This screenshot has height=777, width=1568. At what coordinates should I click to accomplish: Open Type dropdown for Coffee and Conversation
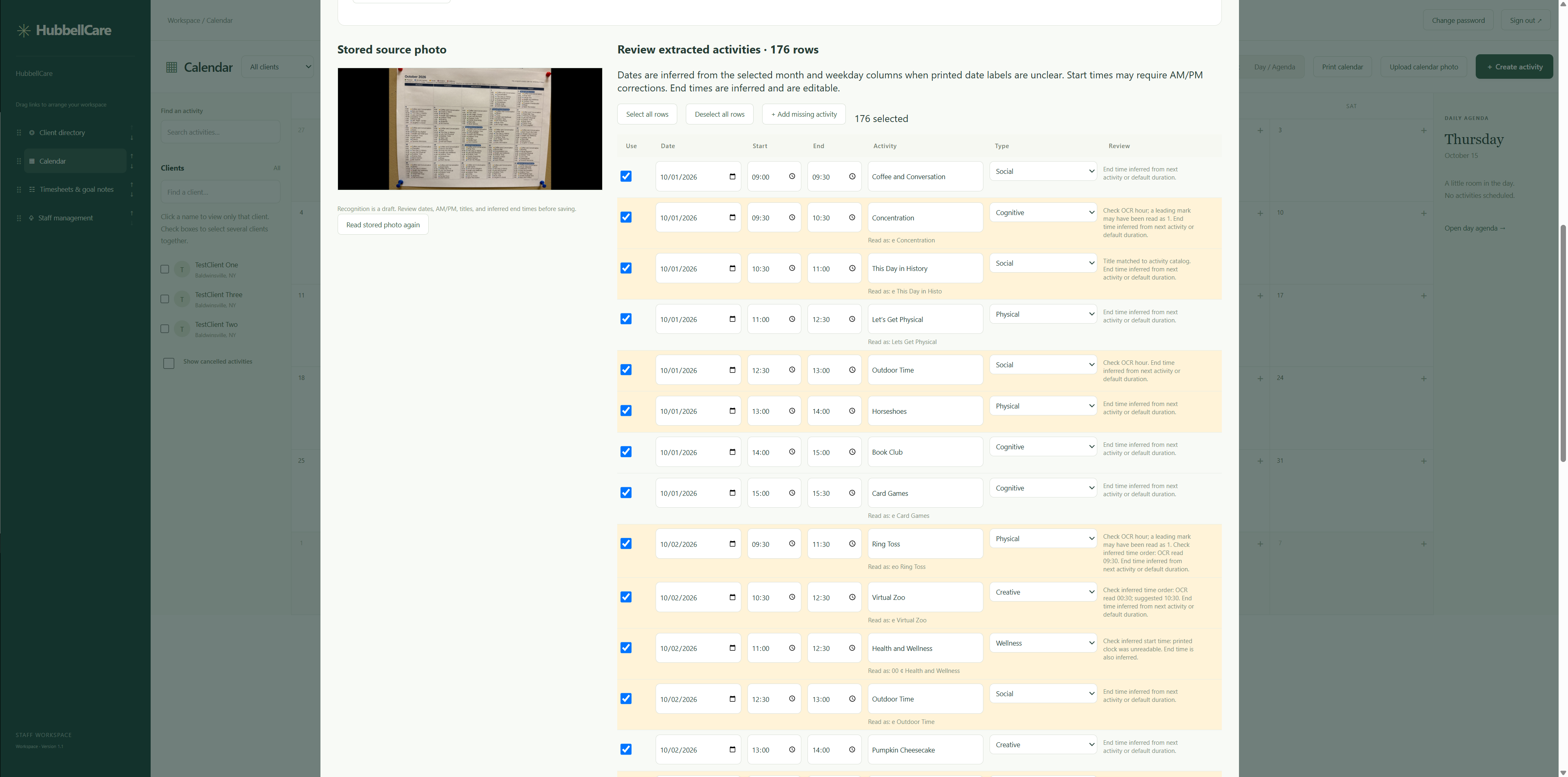click(x=1043, y=171)
